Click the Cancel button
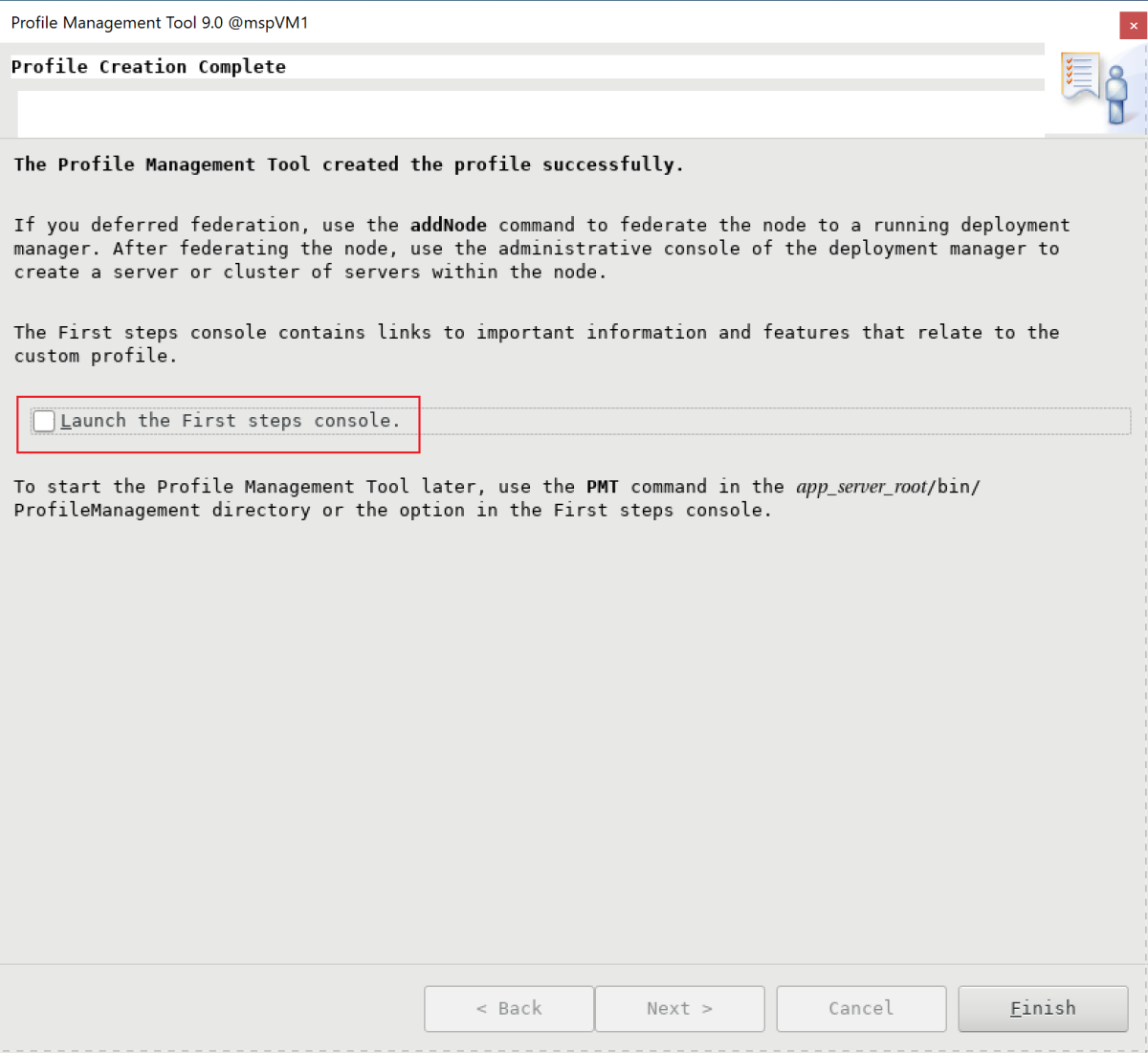 860,1008
